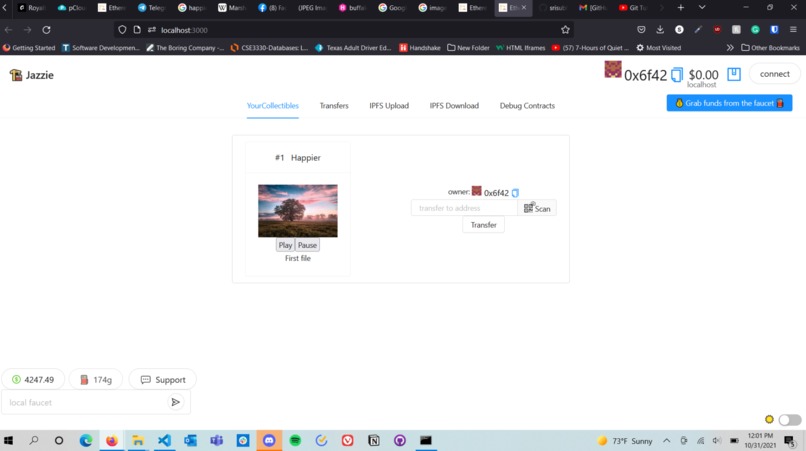Copy the 0x6f42 address in header

tap(677, 75)
